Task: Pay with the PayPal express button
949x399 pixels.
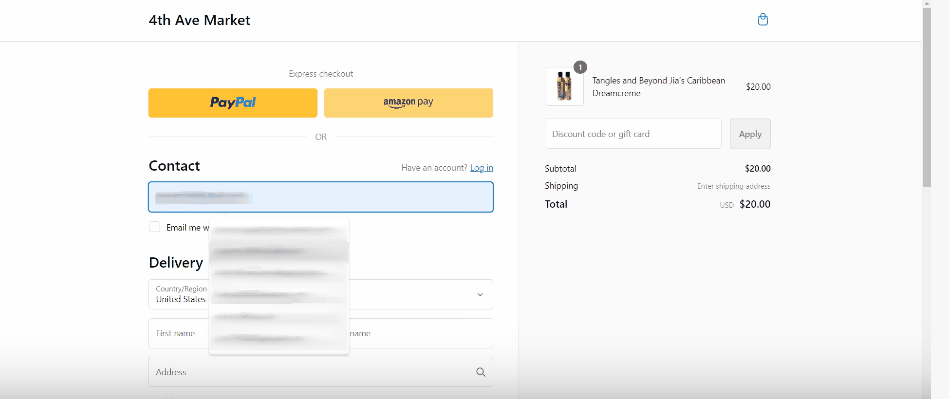Action: click(232, 103)
